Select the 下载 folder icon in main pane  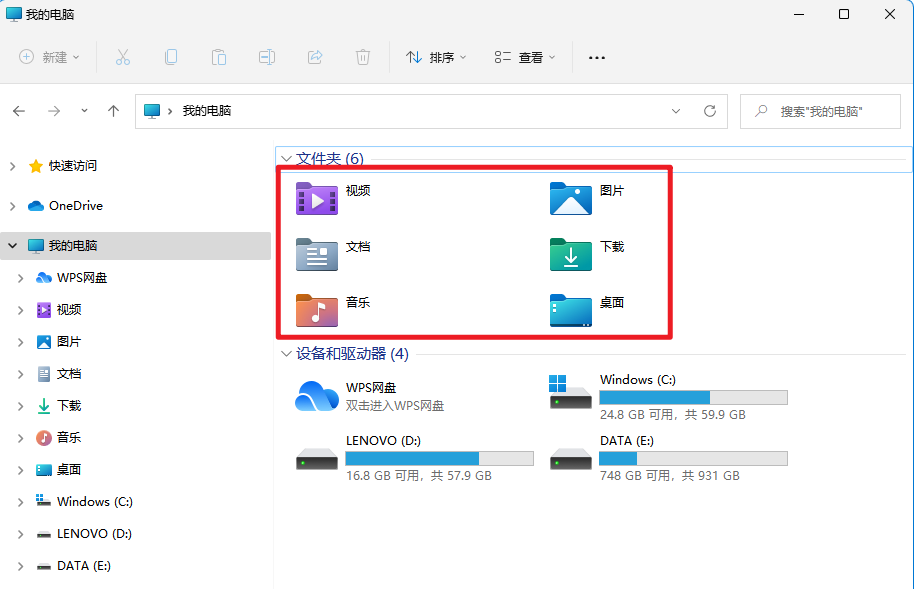(571, 255)
